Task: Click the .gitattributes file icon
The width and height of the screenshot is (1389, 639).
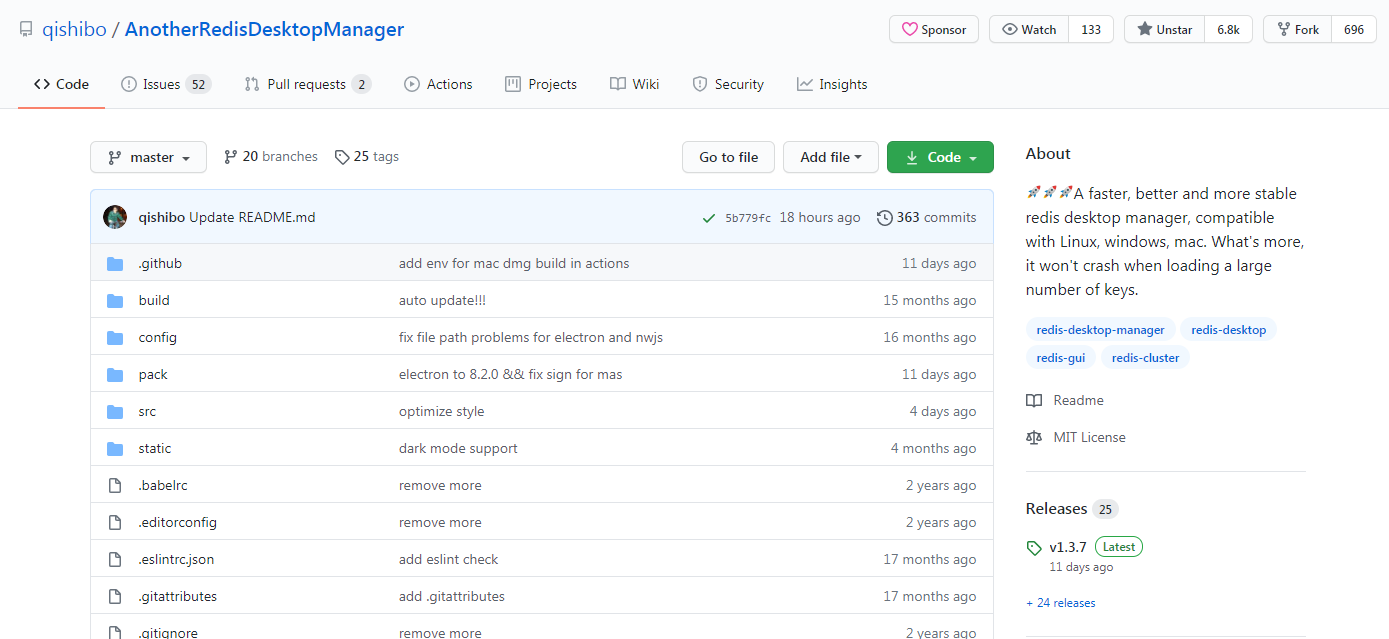Action: tap(115, 596)
